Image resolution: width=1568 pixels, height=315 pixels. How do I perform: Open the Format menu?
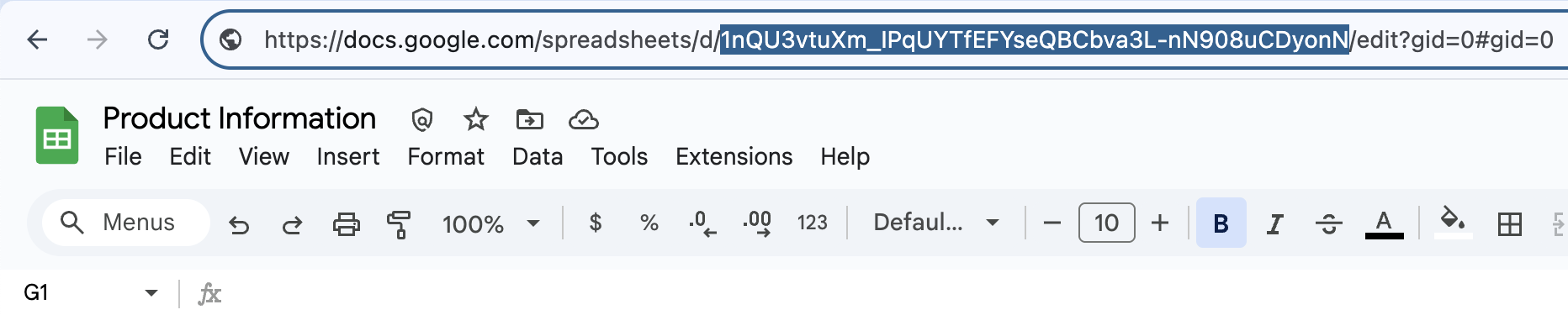point(446,157)
